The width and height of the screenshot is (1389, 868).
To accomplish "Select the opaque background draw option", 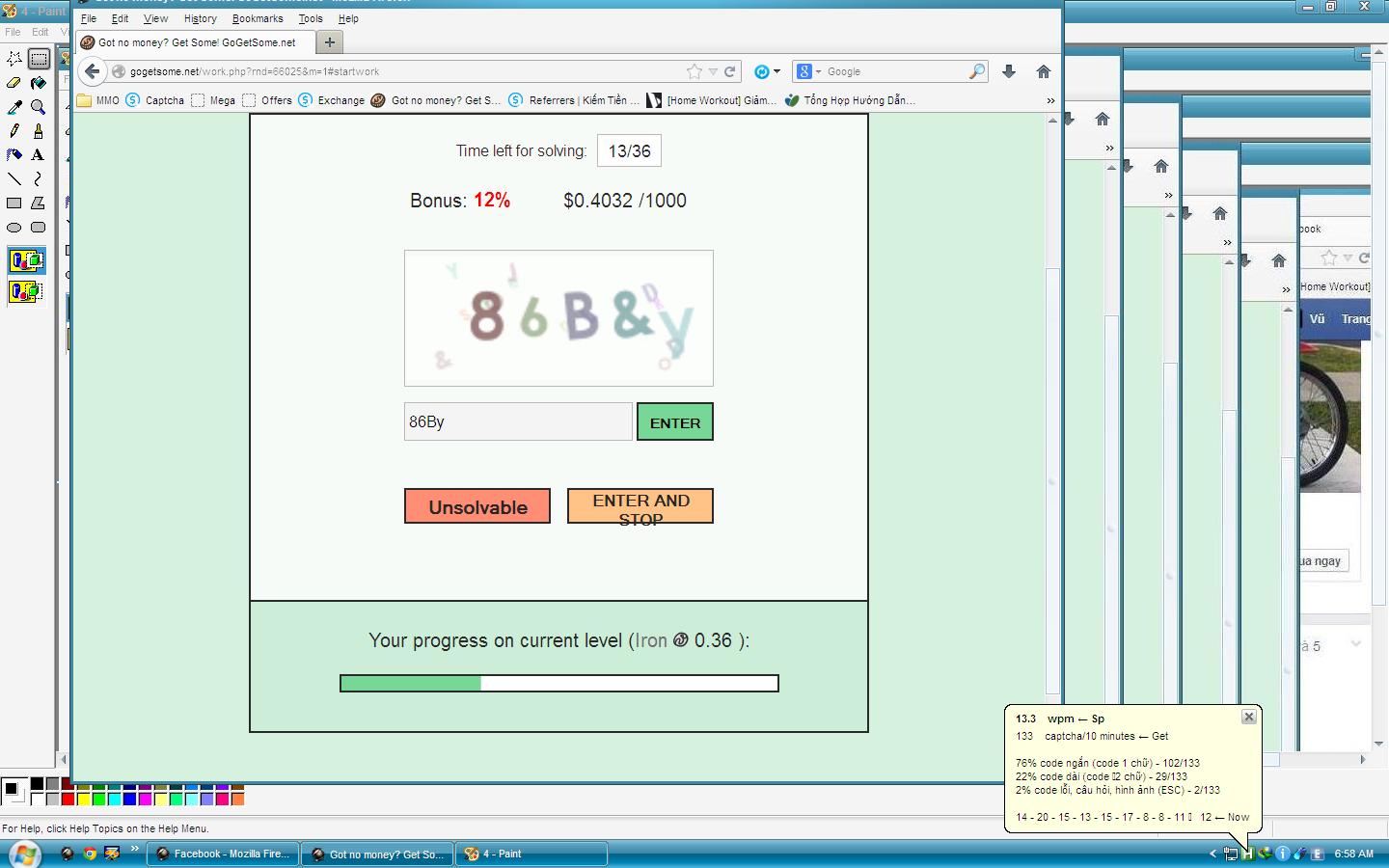I will tap(26, 260).
